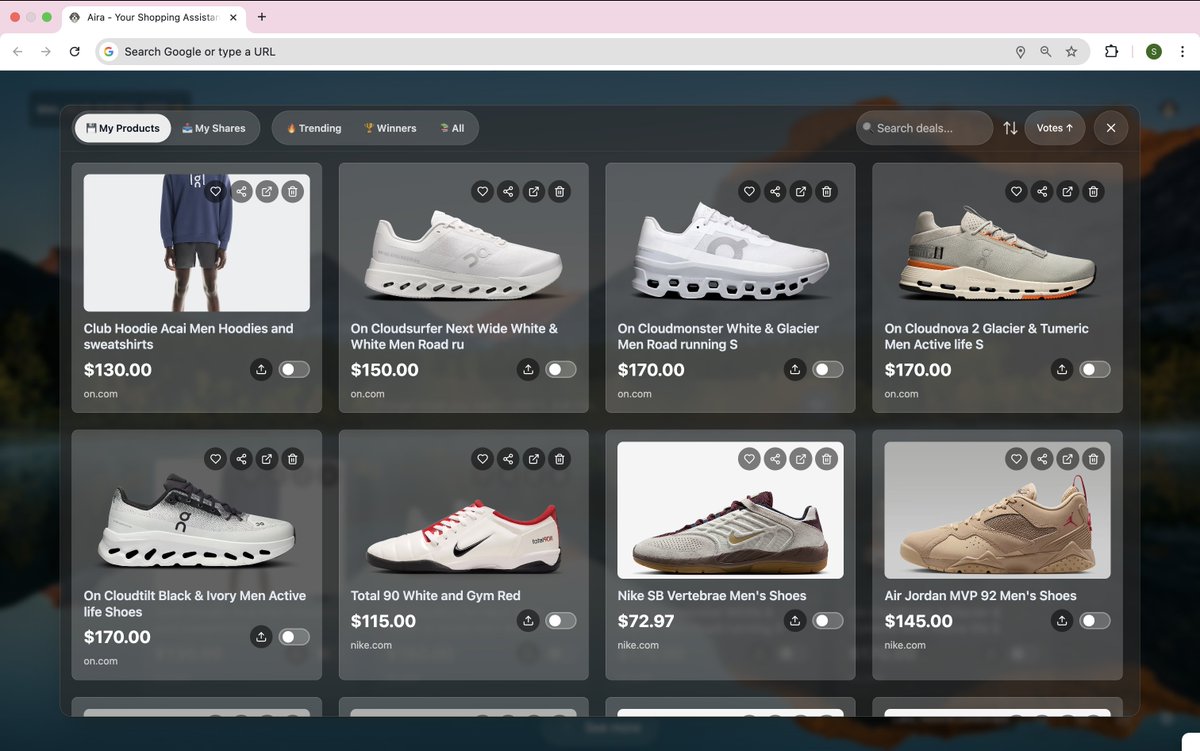Open nike.com link under Total 90
This screenshot has height=751, width=1200.
tap(371, 645)
